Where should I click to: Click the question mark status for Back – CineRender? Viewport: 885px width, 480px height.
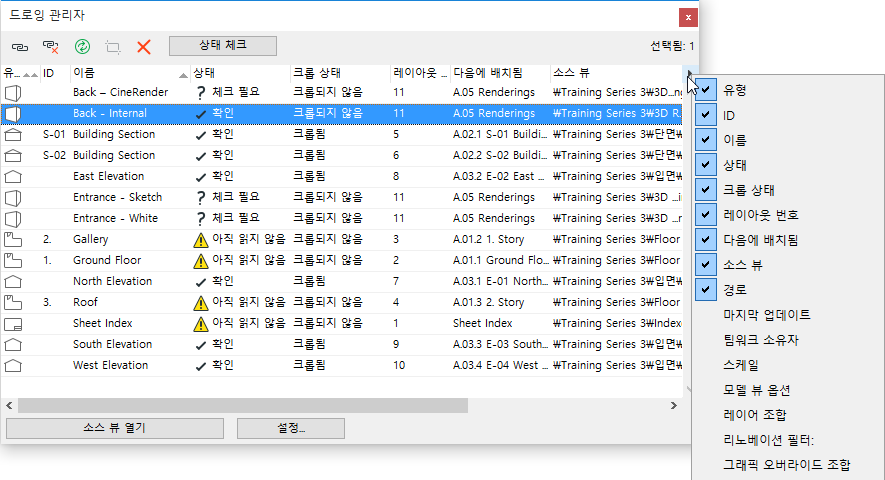click(200, 93)
